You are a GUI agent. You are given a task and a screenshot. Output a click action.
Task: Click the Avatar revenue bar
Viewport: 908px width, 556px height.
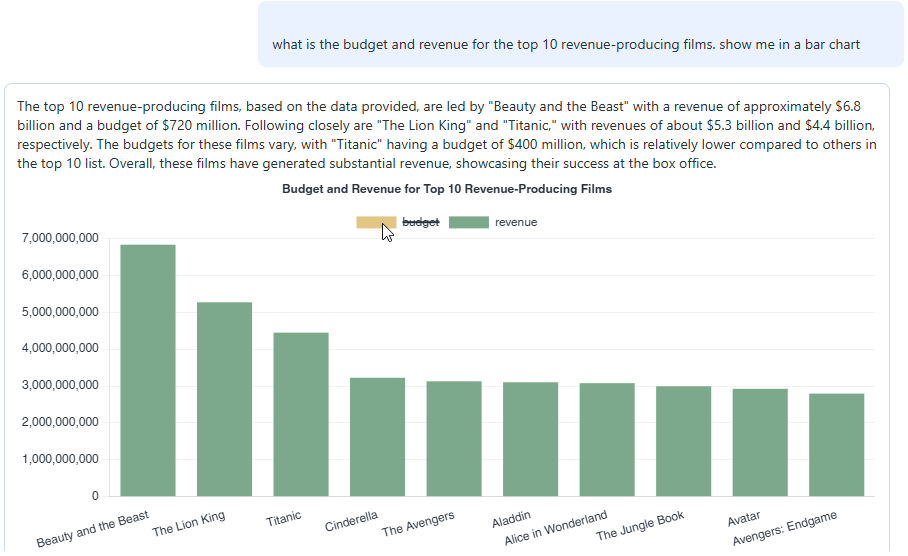point(760,442)
